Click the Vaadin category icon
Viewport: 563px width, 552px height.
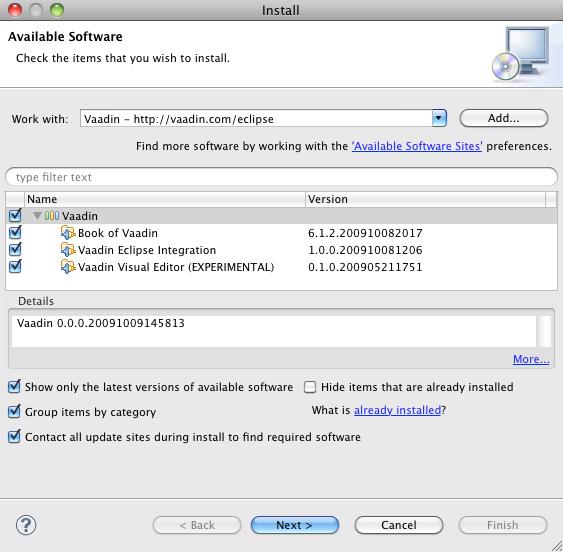[52, 216]
